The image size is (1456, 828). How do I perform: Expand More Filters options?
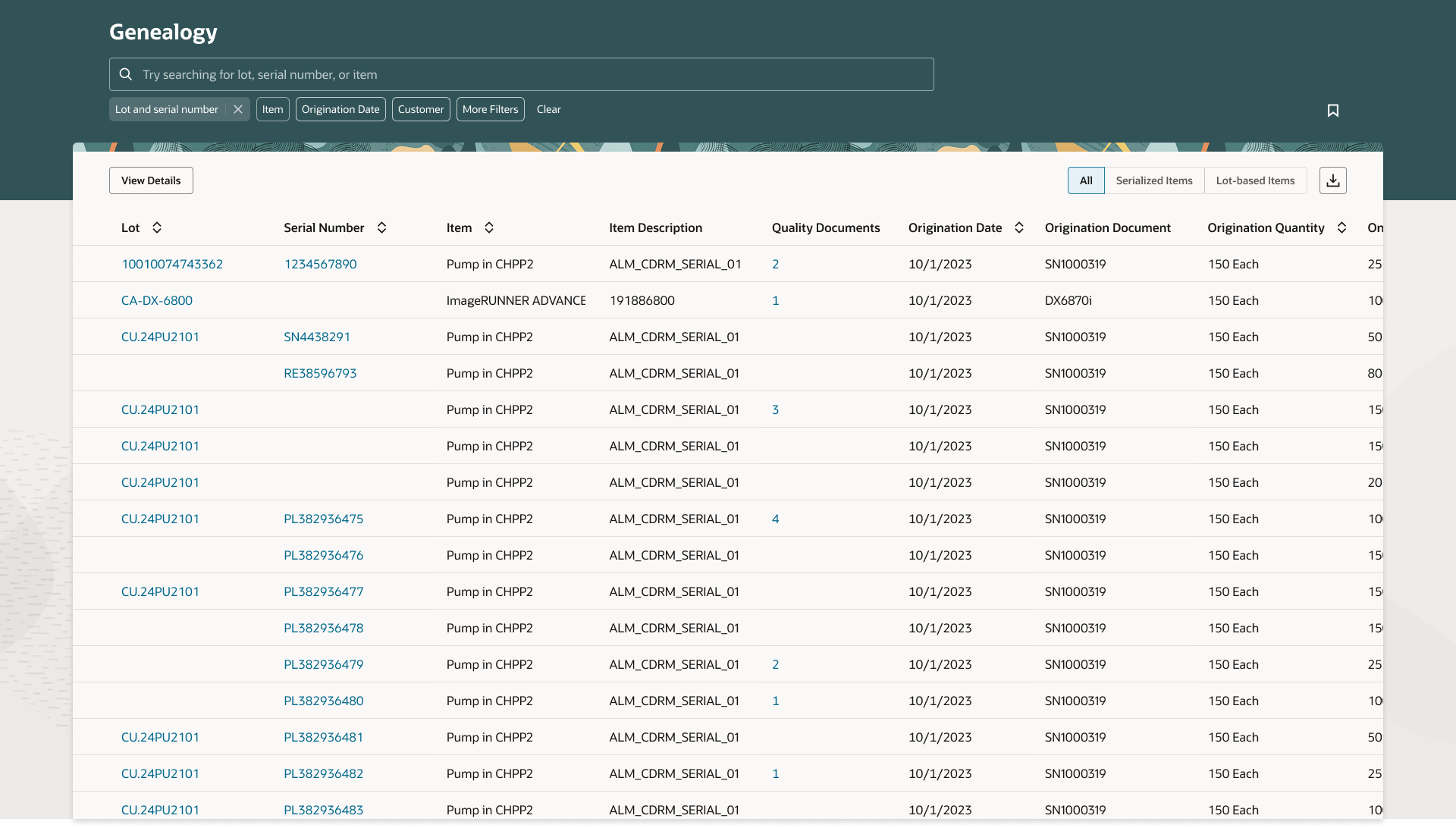[x=490, y=109]
